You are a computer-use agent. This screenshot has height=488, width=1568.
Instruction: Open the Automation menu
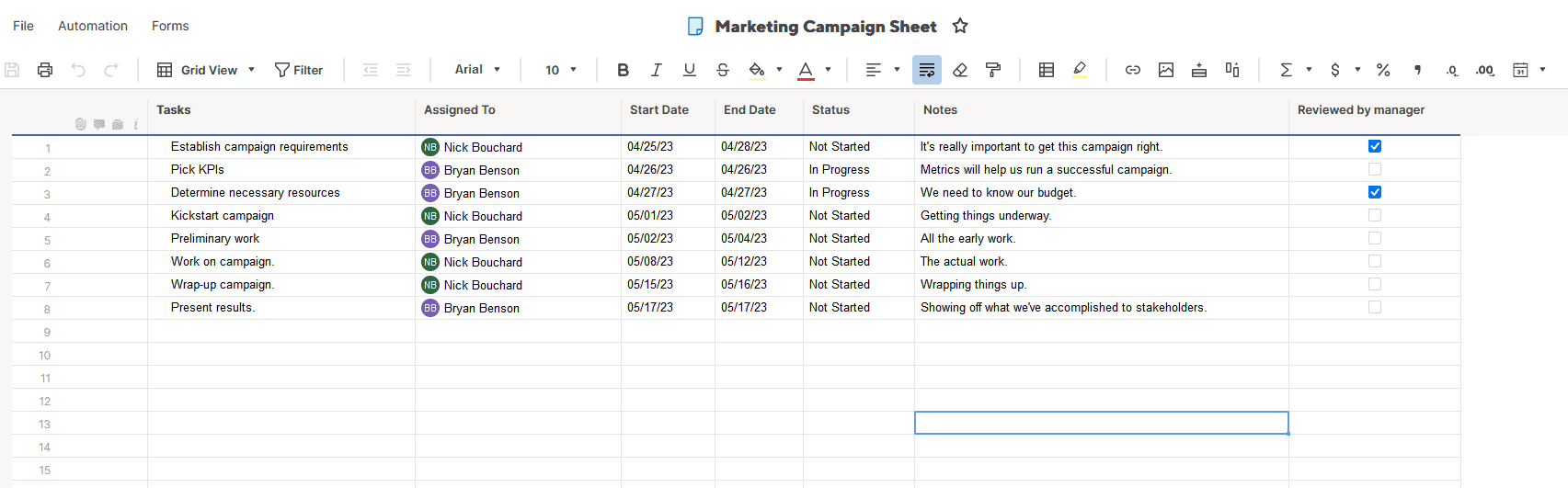93,26
